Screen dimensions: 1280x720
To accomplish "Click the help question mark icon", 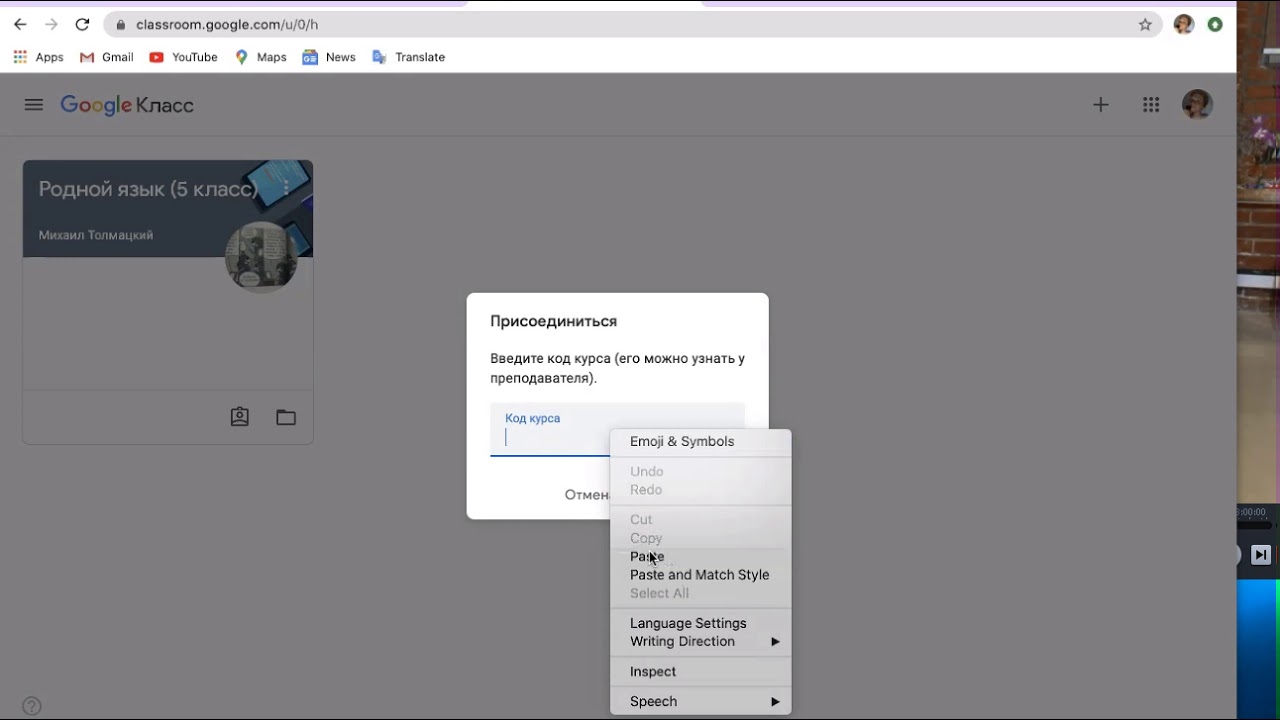I will pyautogui.click(x=32, y=706).
